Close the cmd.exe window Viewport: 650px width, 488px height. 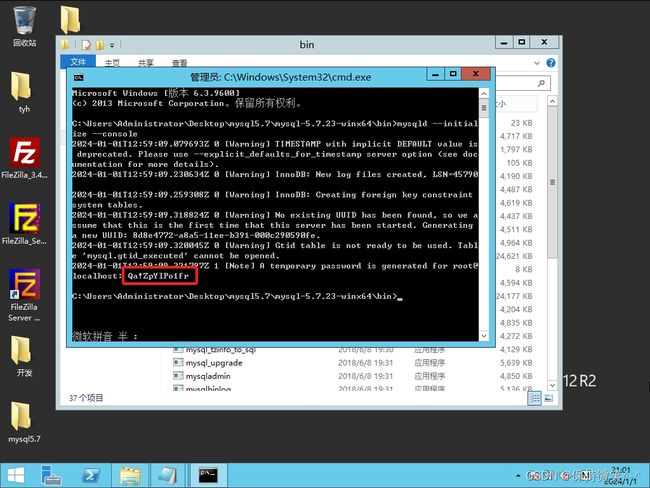[475, 74]
